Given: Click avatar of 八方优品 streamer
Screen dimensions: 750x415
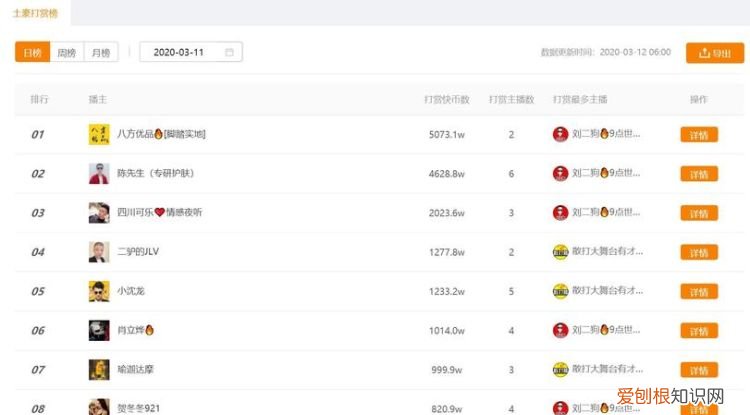Looking at the screenshot, I should [x=98, y=134].
